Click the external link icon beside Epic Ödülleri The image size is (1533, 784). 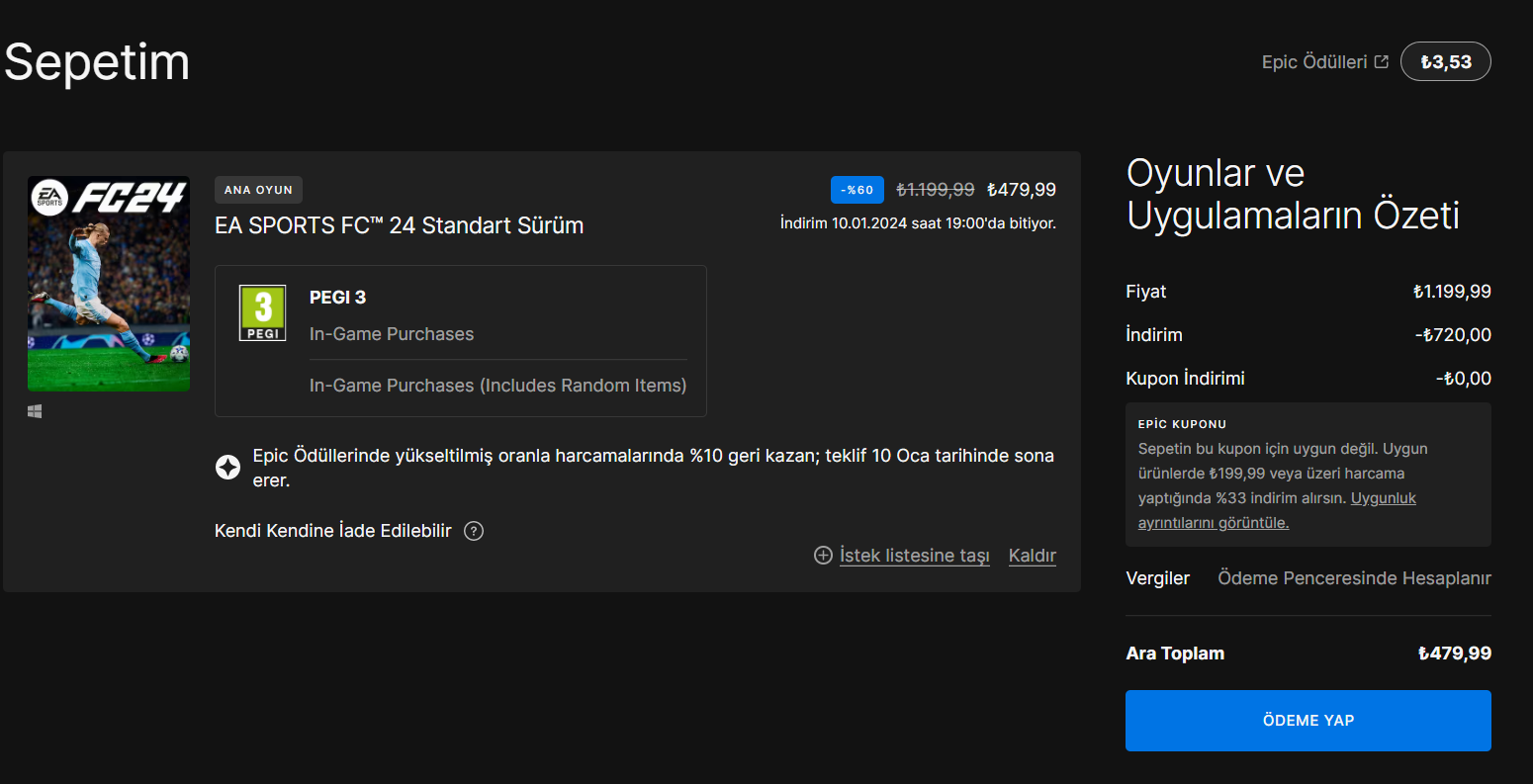pos(1382,62)
